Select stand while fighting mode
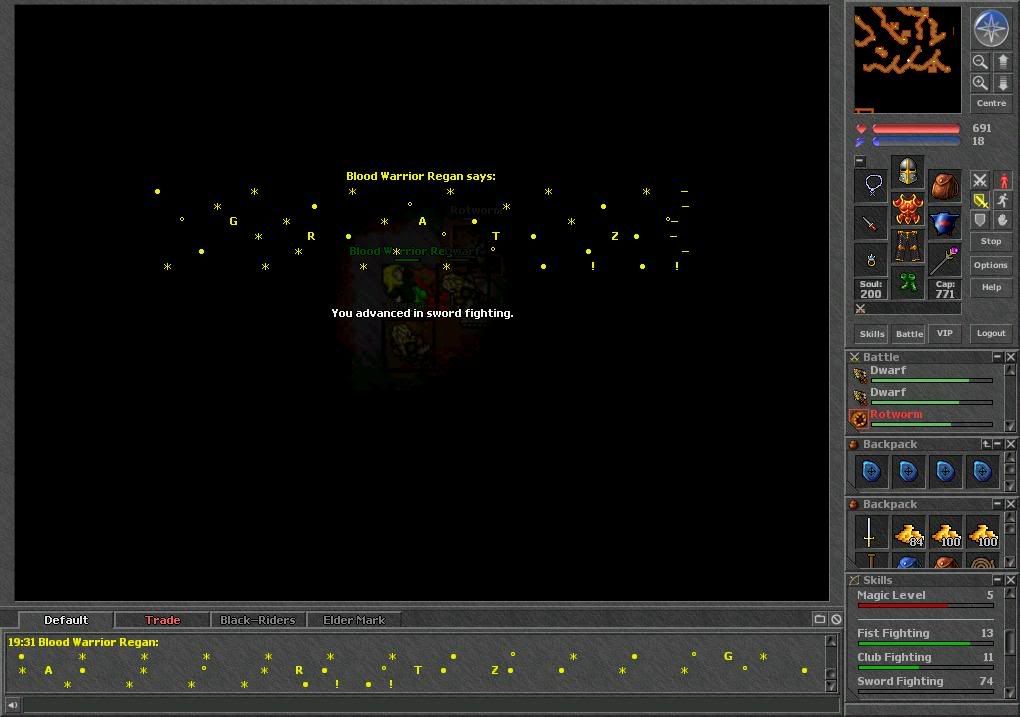Screen dimensions: 1020x717 [x=1003, y=180]
